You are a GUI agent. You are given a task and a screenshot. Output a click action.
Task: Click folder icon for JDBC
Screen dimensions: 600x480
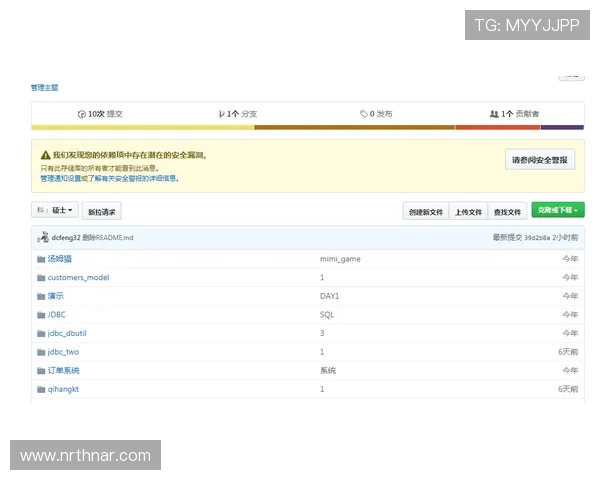41,315
